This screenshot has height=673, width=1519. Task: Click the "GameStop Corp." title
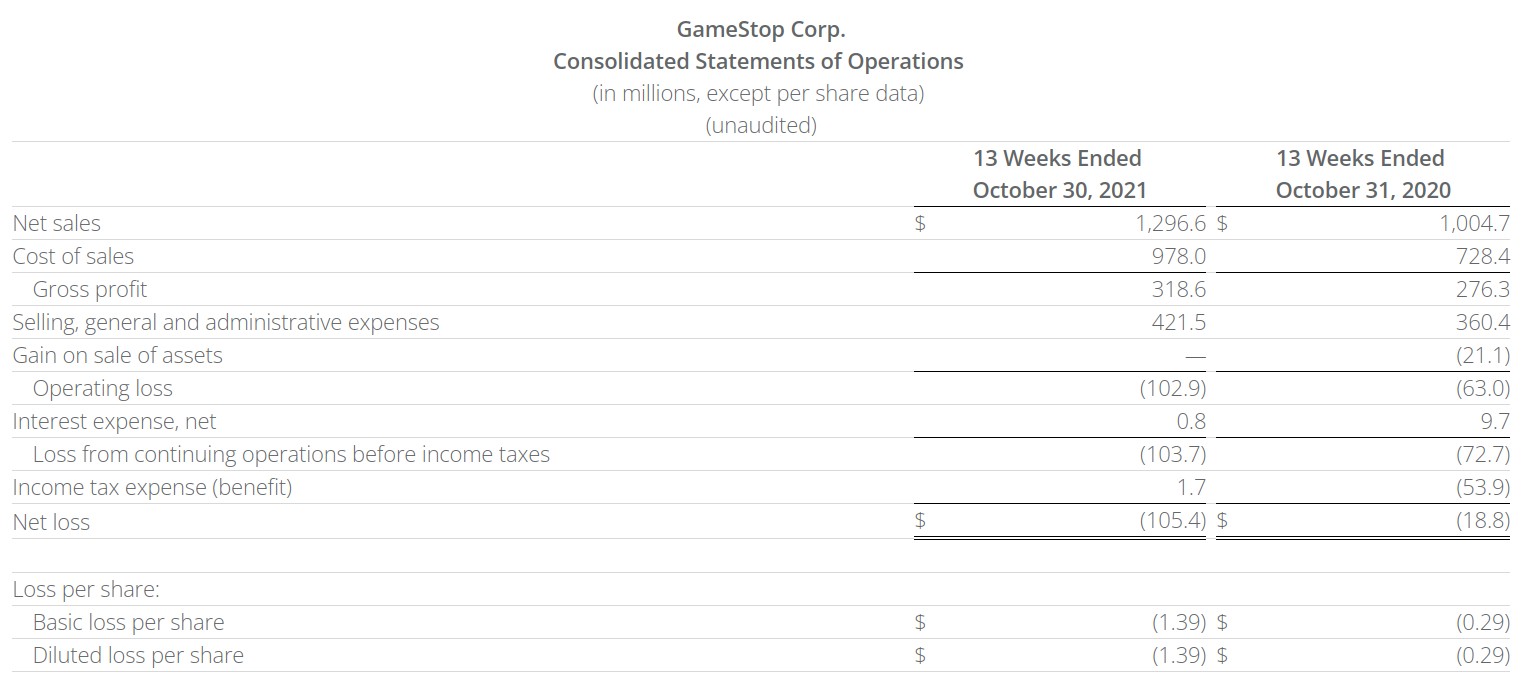point(758,29)
